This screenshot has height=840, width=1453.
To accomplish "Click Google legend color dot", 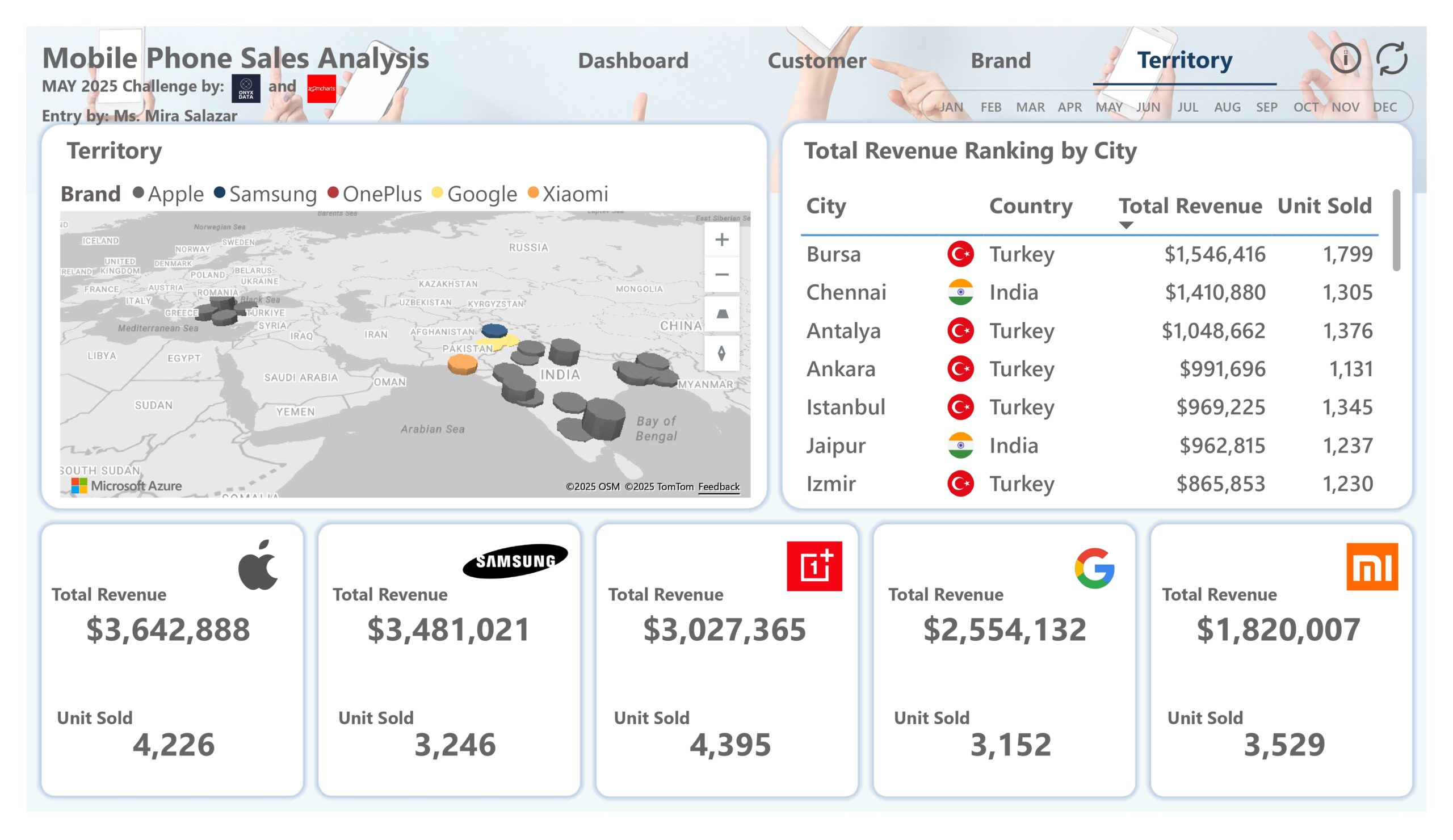I will (437, 192).
